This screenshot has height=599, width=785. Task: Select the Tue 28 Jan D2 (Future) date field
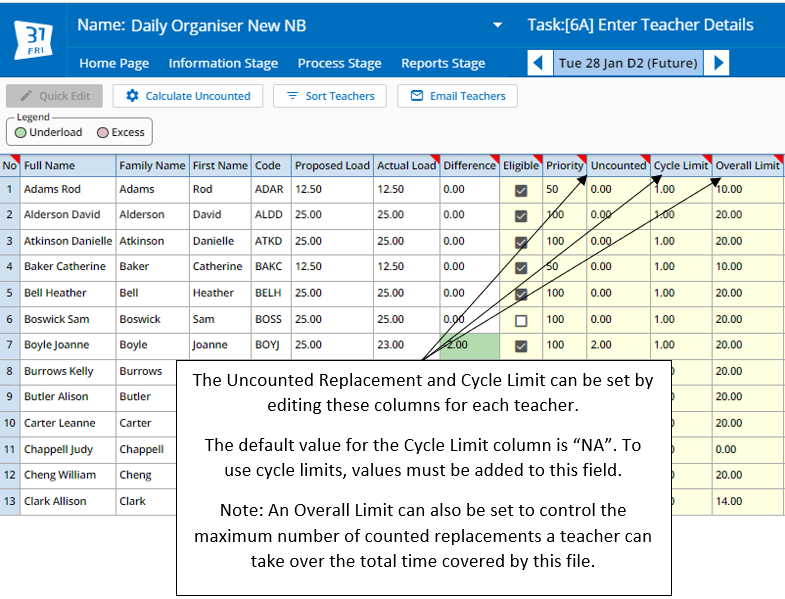pos(628,63)
